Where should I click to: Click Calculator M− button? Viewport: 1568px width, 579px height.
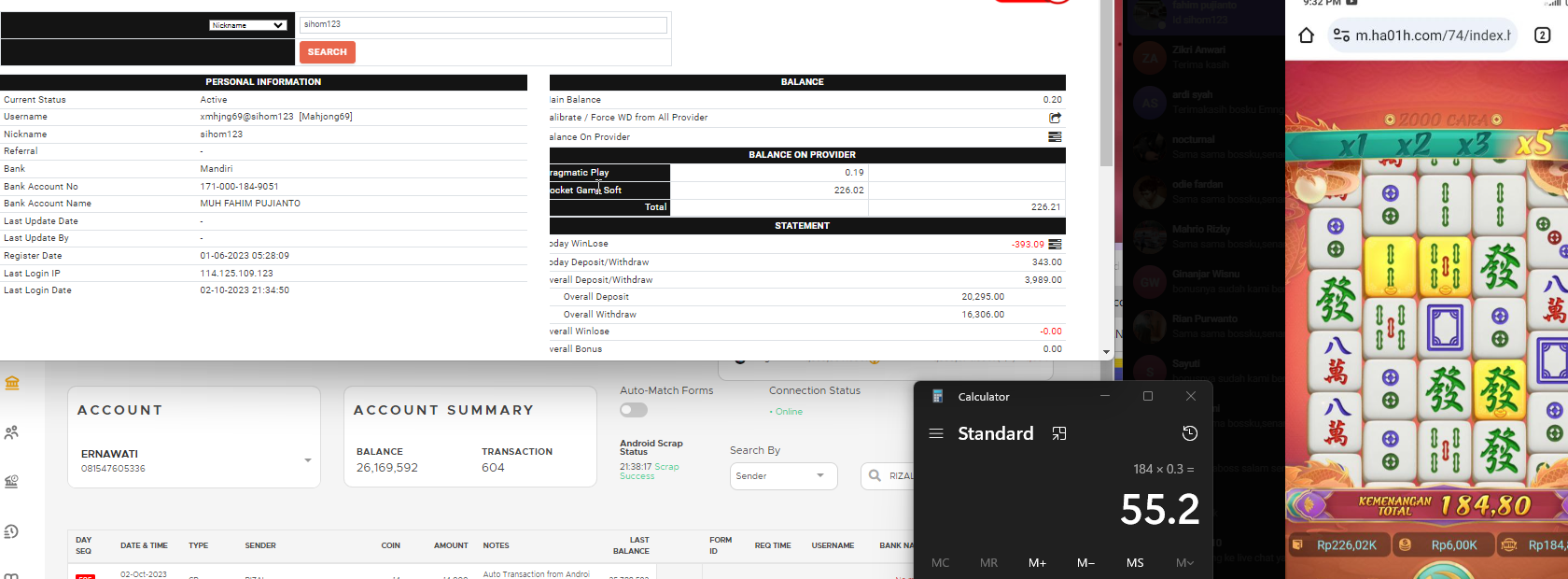1085,562
